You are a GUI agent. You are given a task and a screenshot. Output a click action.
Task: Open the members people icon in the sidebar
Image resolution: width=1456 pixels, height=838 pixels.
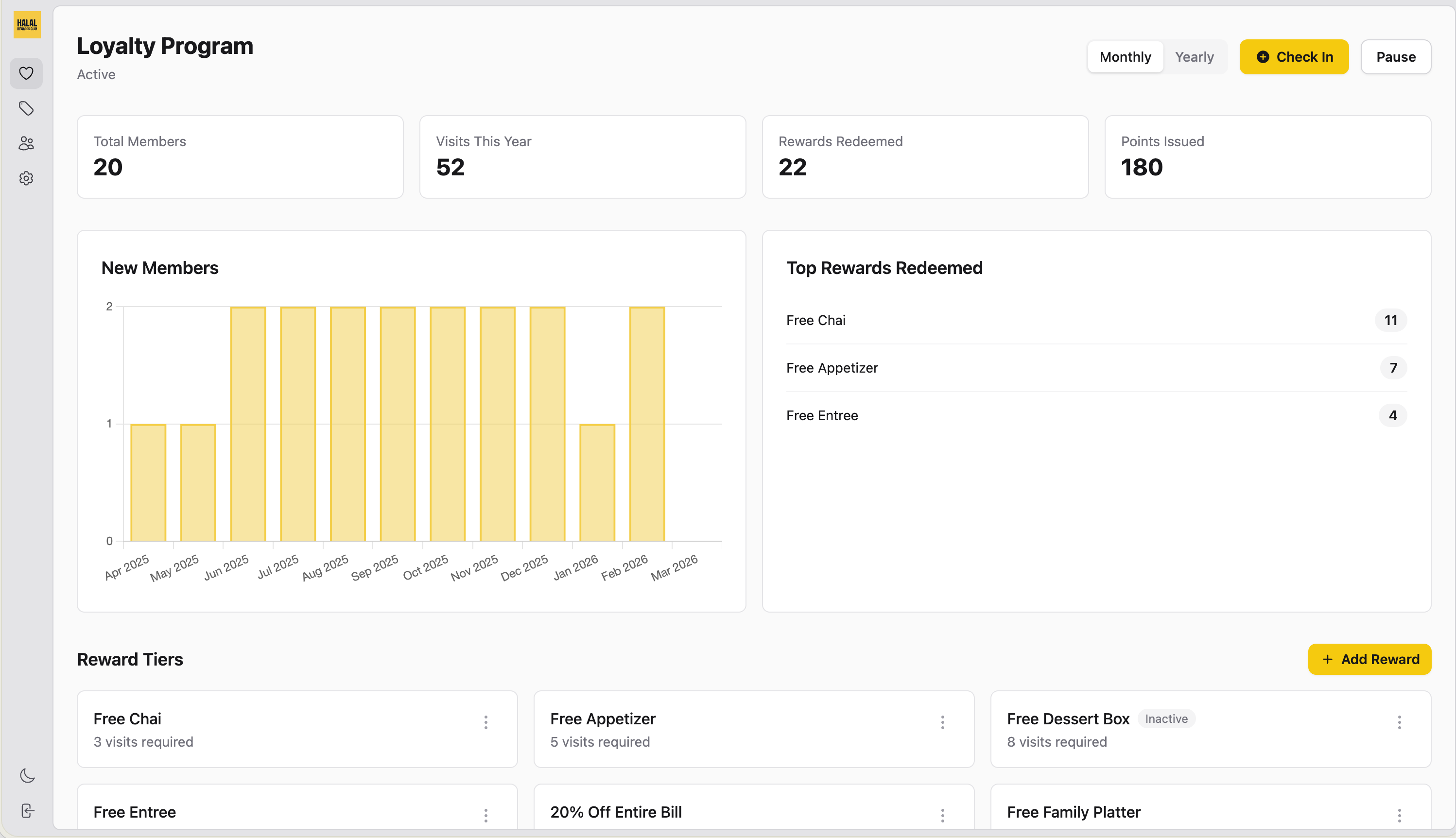pyautogui.click(x=26, y=143)
